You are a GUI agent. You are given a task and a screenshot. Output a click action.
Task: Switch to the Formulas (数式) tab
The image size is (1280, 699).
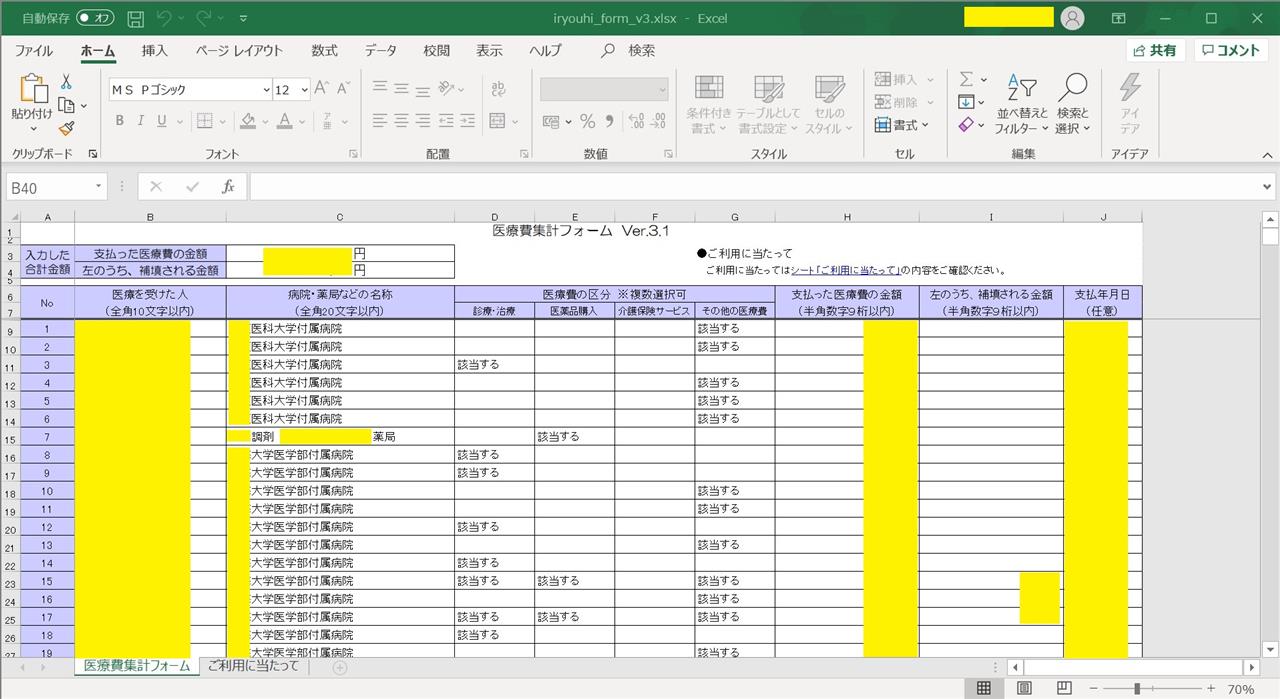click(x=324, y=51)
